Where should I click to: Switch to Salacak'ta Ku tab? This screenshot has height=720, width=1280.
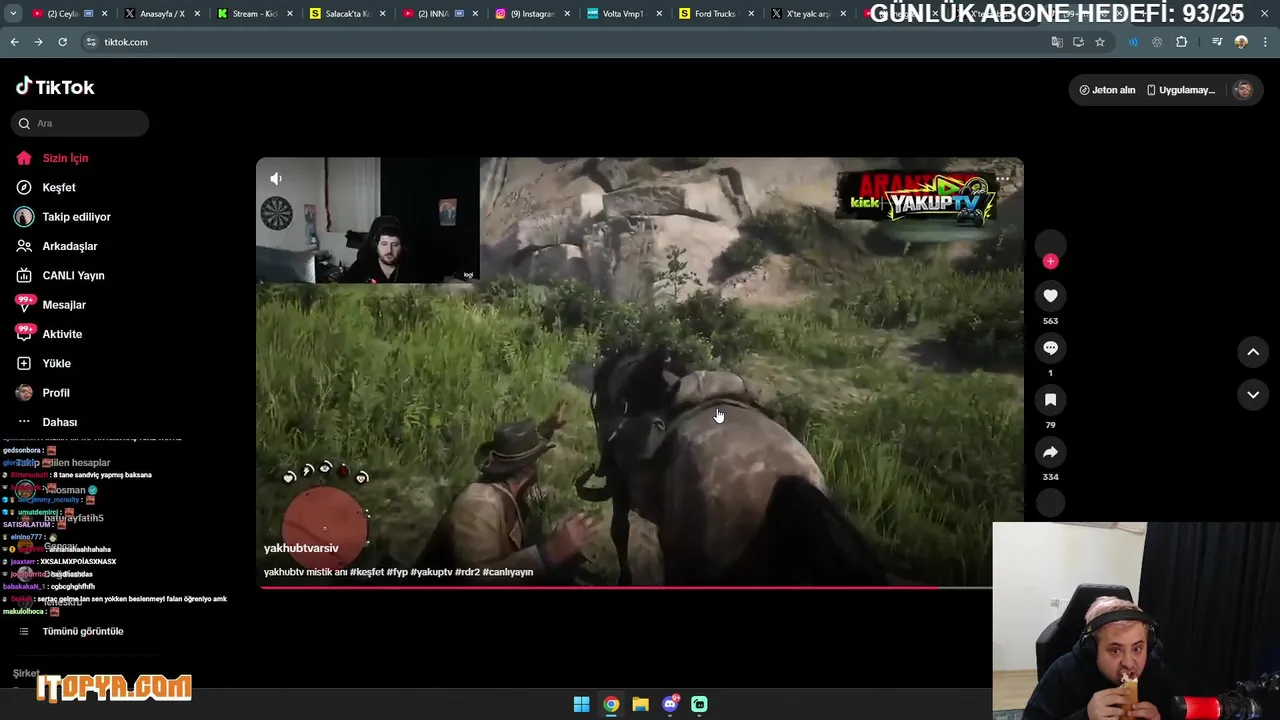(x=346, y=14)
